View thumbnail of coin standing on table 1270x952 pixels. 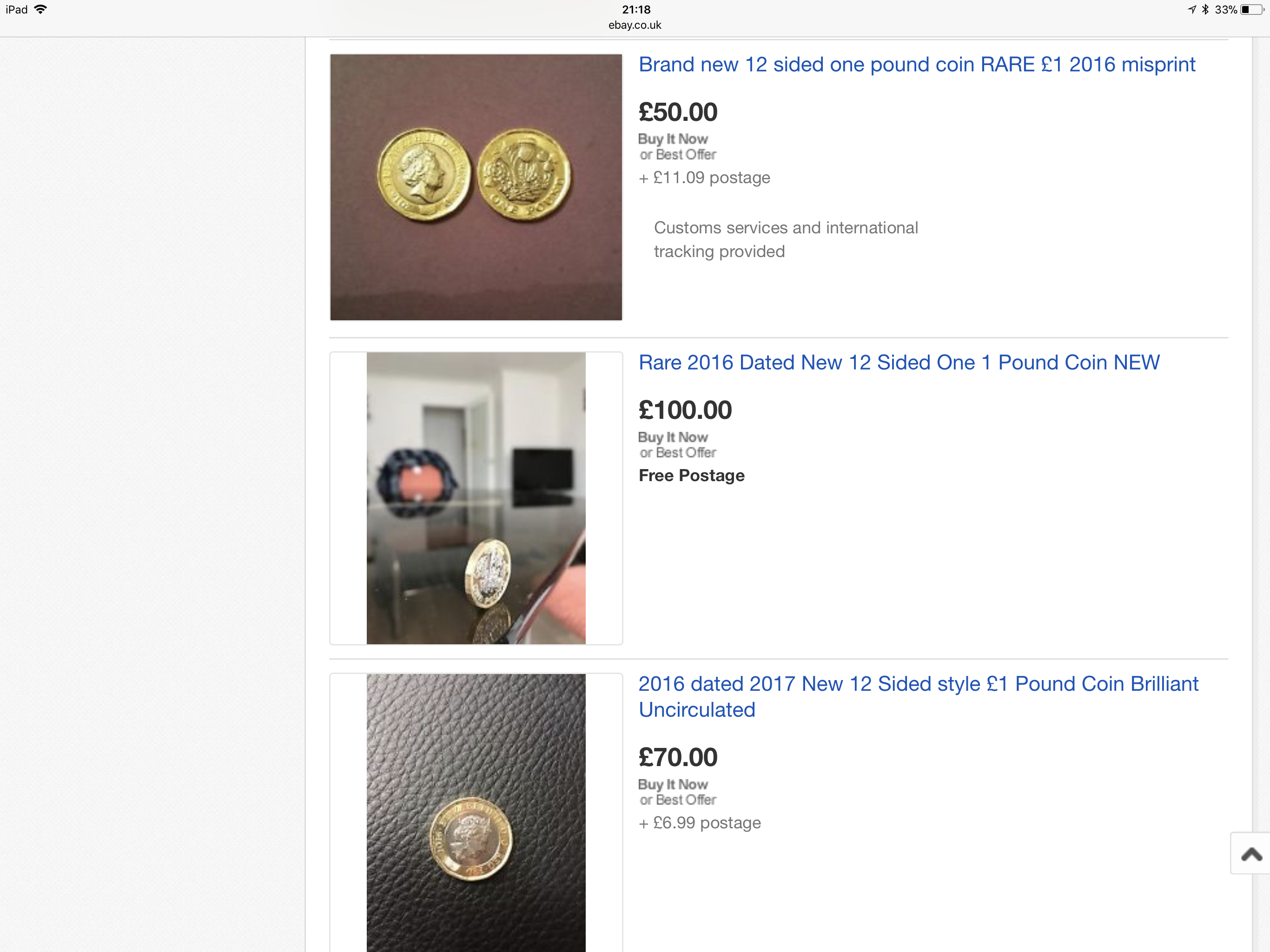coord(476,498)
